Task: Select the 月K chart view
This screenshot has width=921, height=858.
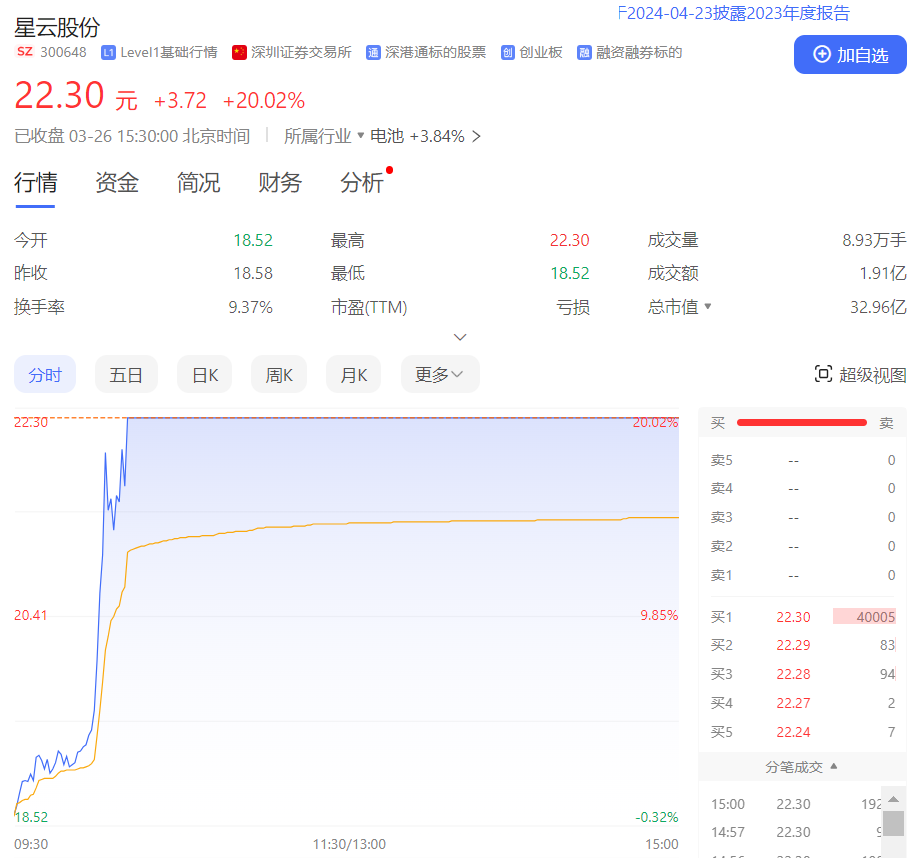Action: (x=354, y=374)
